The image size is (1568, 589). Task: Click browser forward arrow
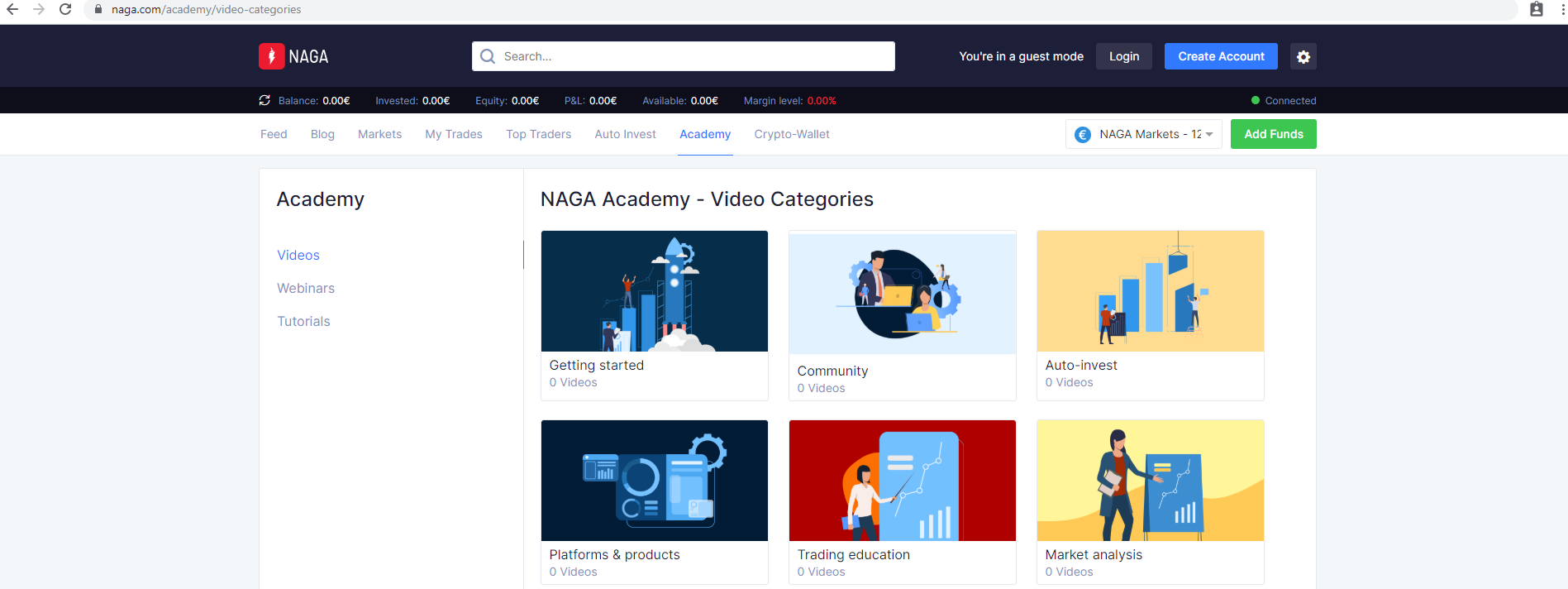[39, 9]
